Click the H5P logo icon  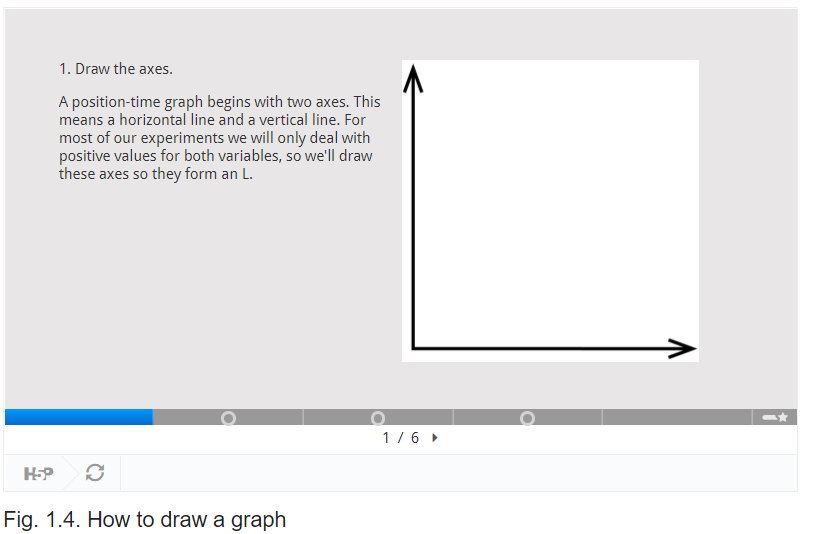[38, 474]
